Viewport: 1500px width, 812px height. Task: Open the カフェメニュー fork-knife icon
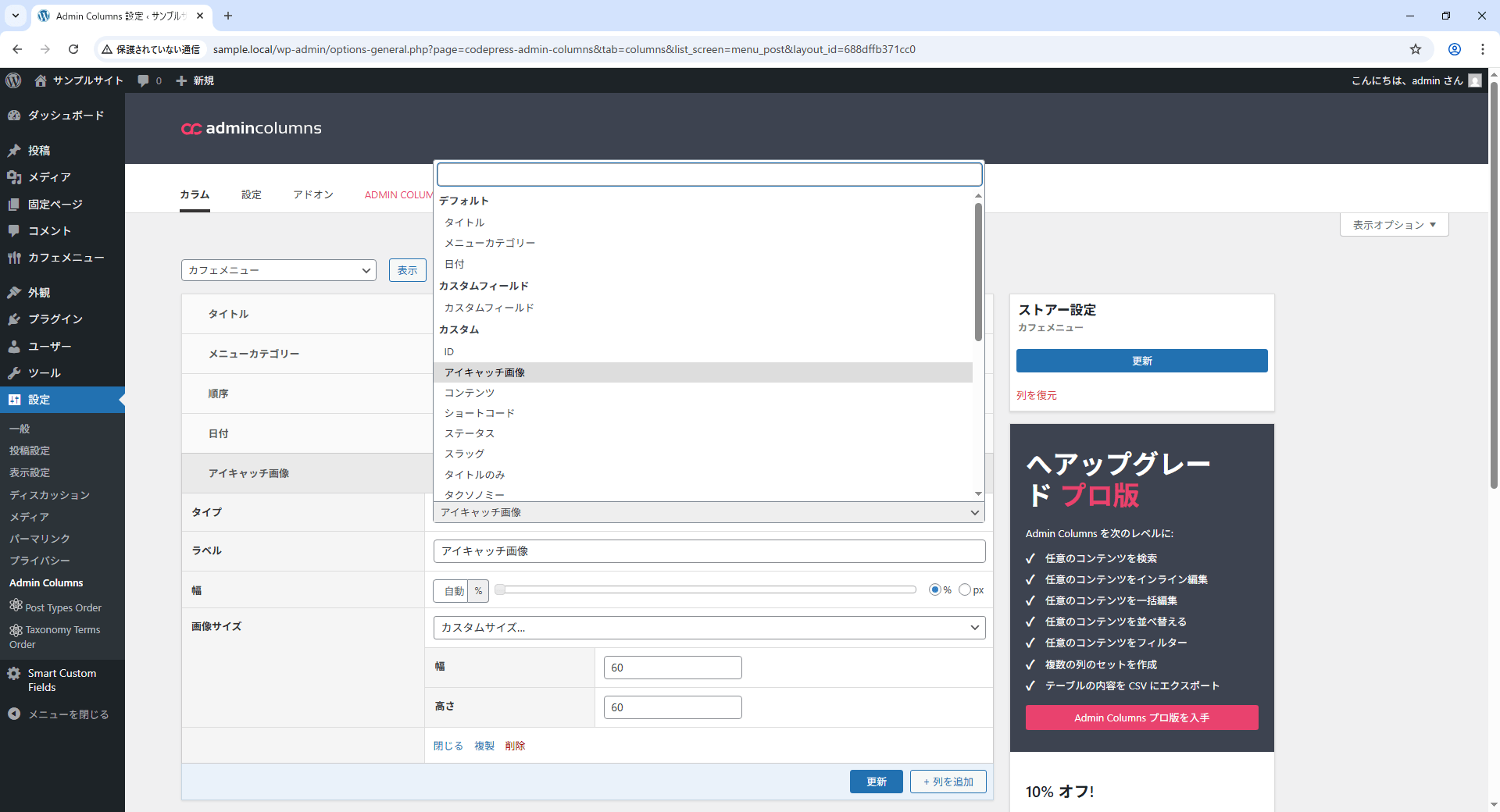click(x=14, y=258)
